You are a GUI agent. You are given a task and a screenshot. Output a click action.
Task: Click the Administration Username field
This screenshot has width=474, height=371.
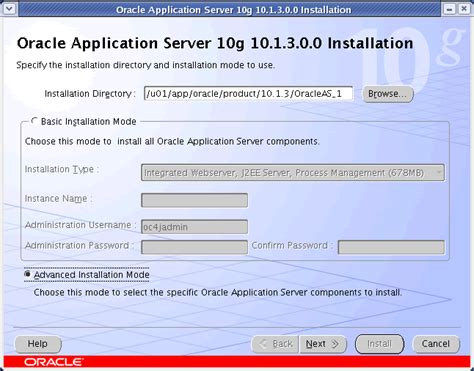(x=194, y=227)
